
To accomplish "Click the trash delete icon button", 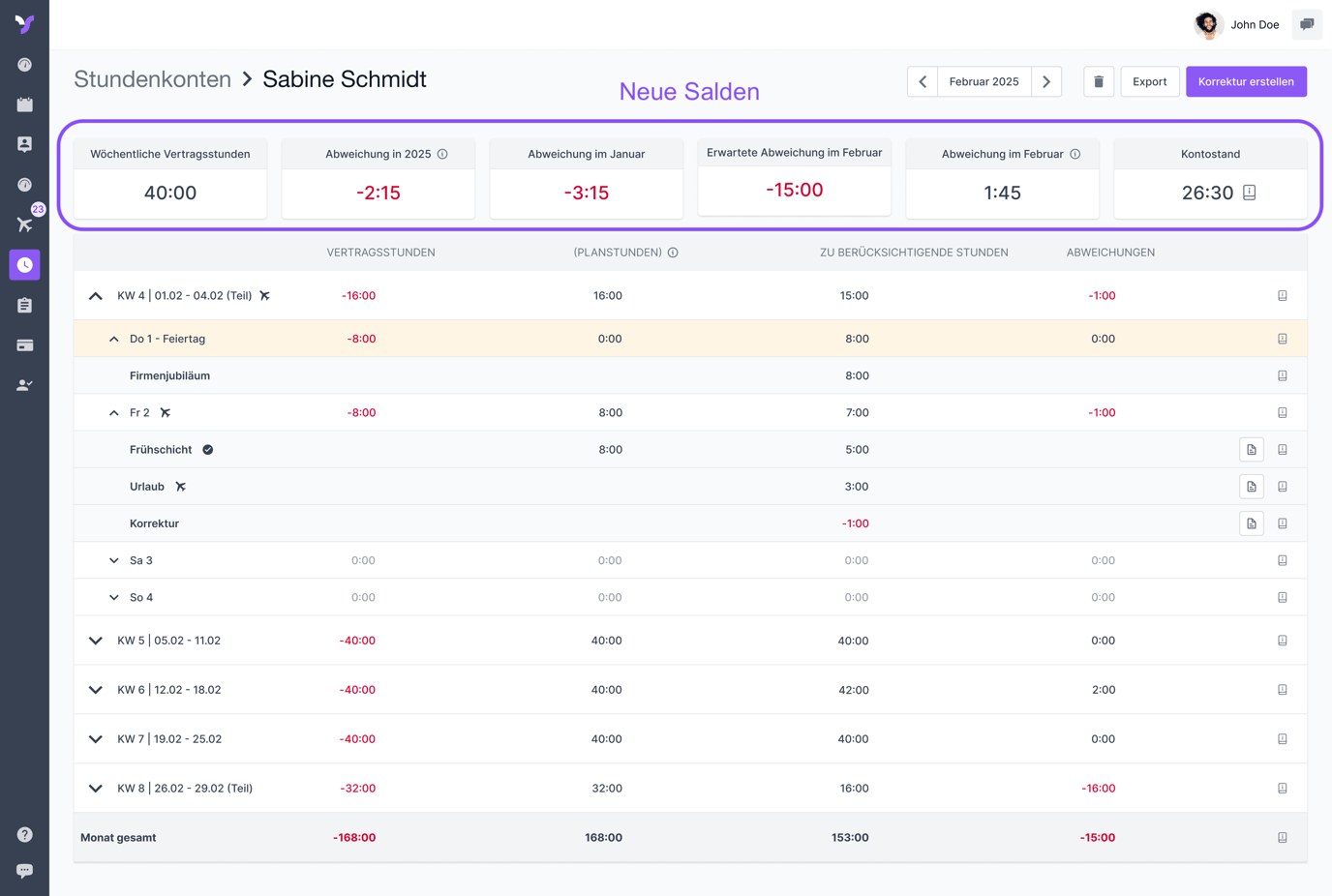I will point(1098,82).
